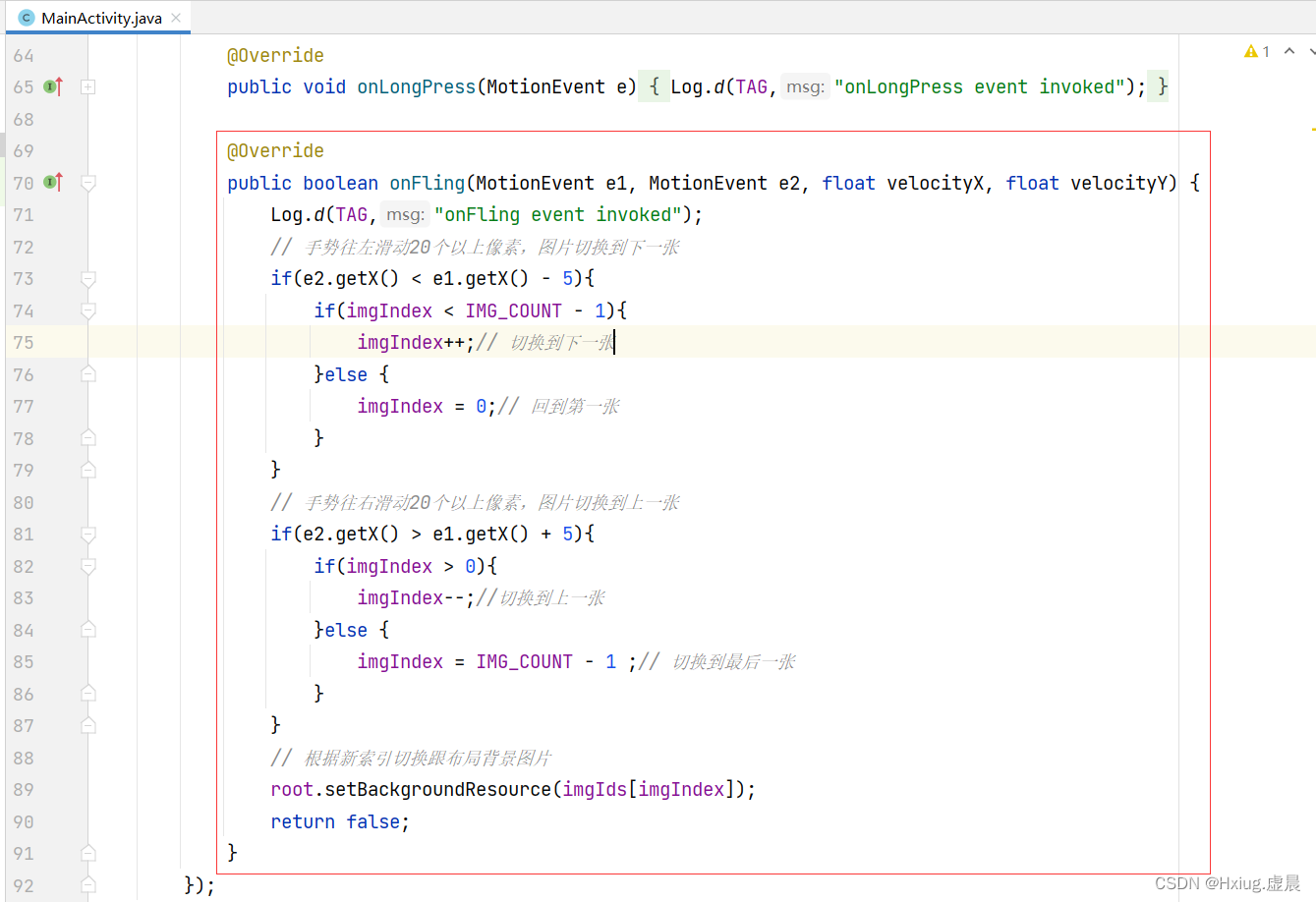
Task: Collapse onFling method fold at line 70
Action: point(87,183)
